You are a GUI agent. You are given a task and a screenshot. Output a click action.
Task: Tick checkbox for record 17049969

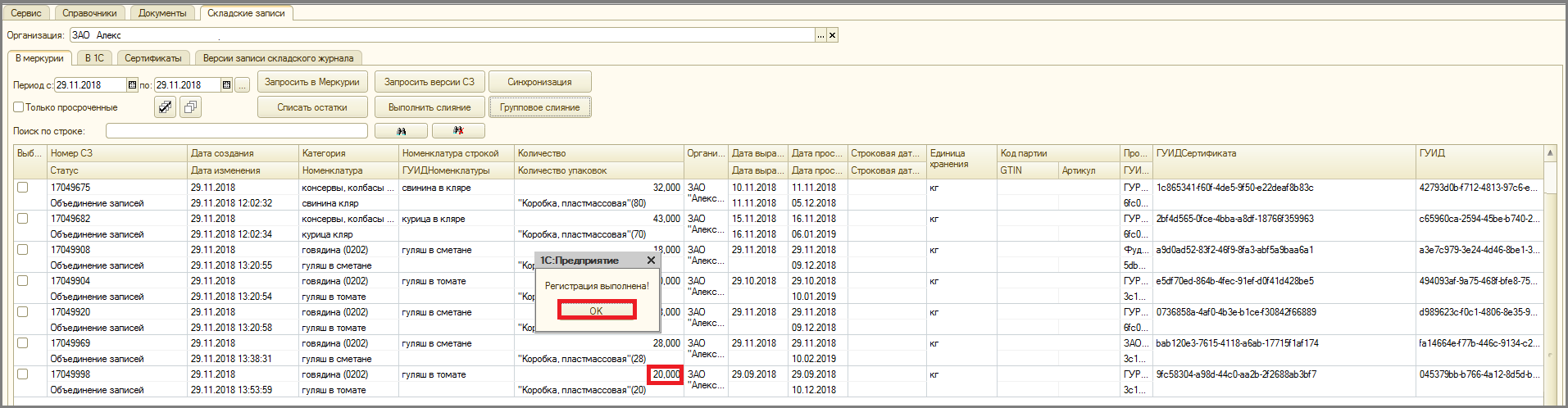[23, 343]
